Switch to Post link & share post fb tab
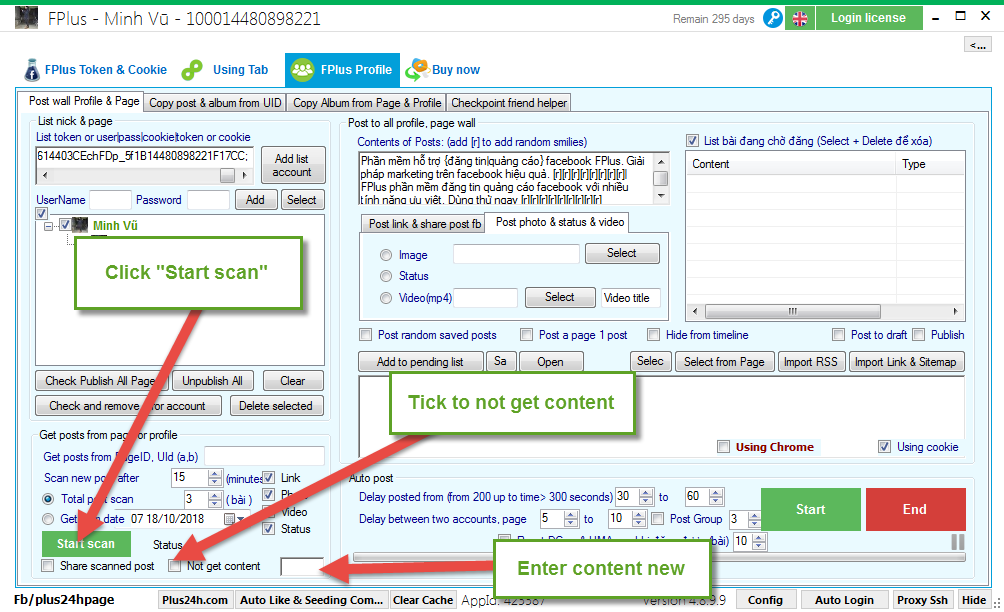Screen dimensions: 1004x612 (x=425, y=223)
